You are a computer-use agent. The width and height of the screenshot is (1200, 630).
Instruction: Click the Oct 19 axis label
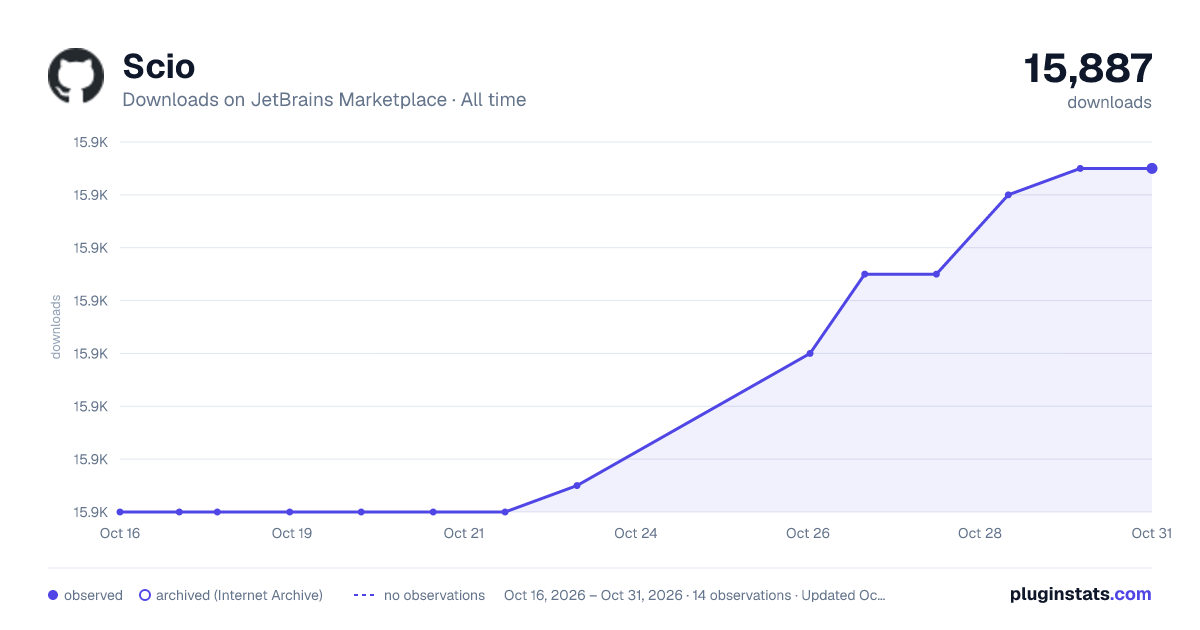(292, 533)
